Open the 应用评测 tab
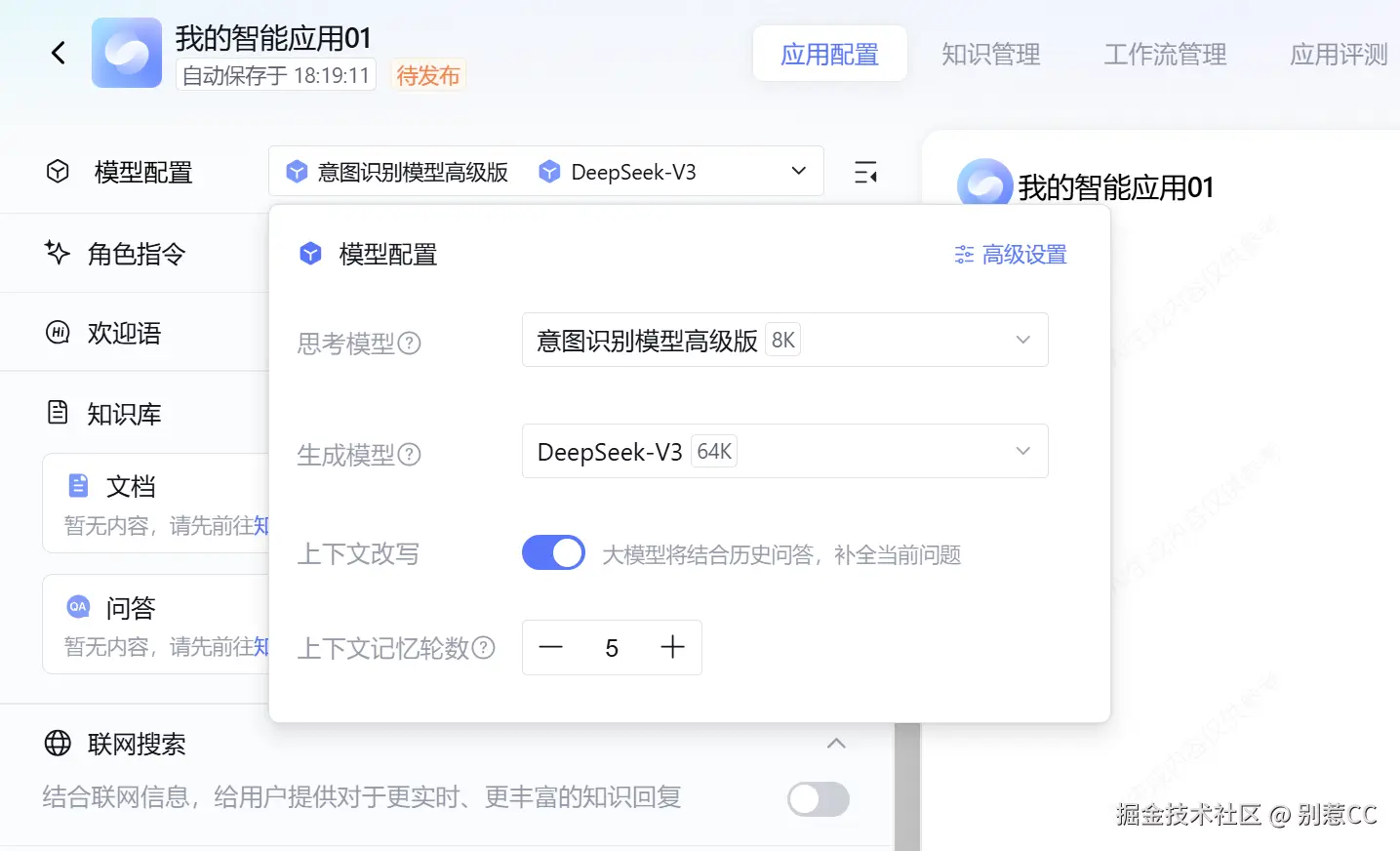Image resolution: width=1400 pixels, height=851 pixels. pos(1339,54)
